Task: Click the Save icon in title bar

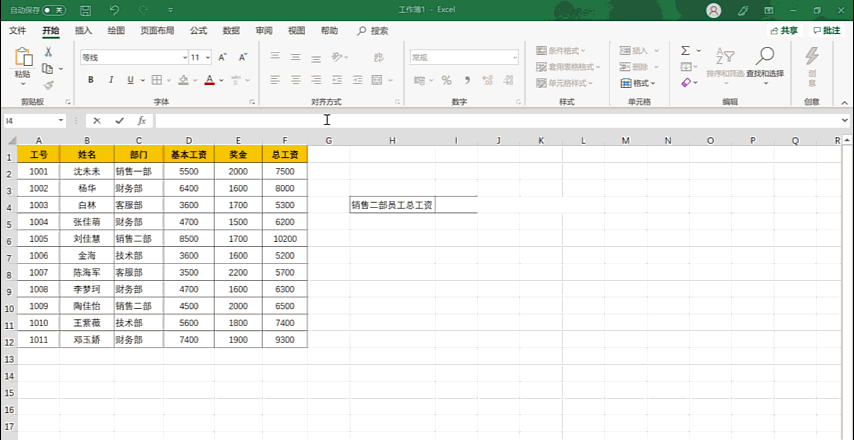Action: [x=86, y=10]
